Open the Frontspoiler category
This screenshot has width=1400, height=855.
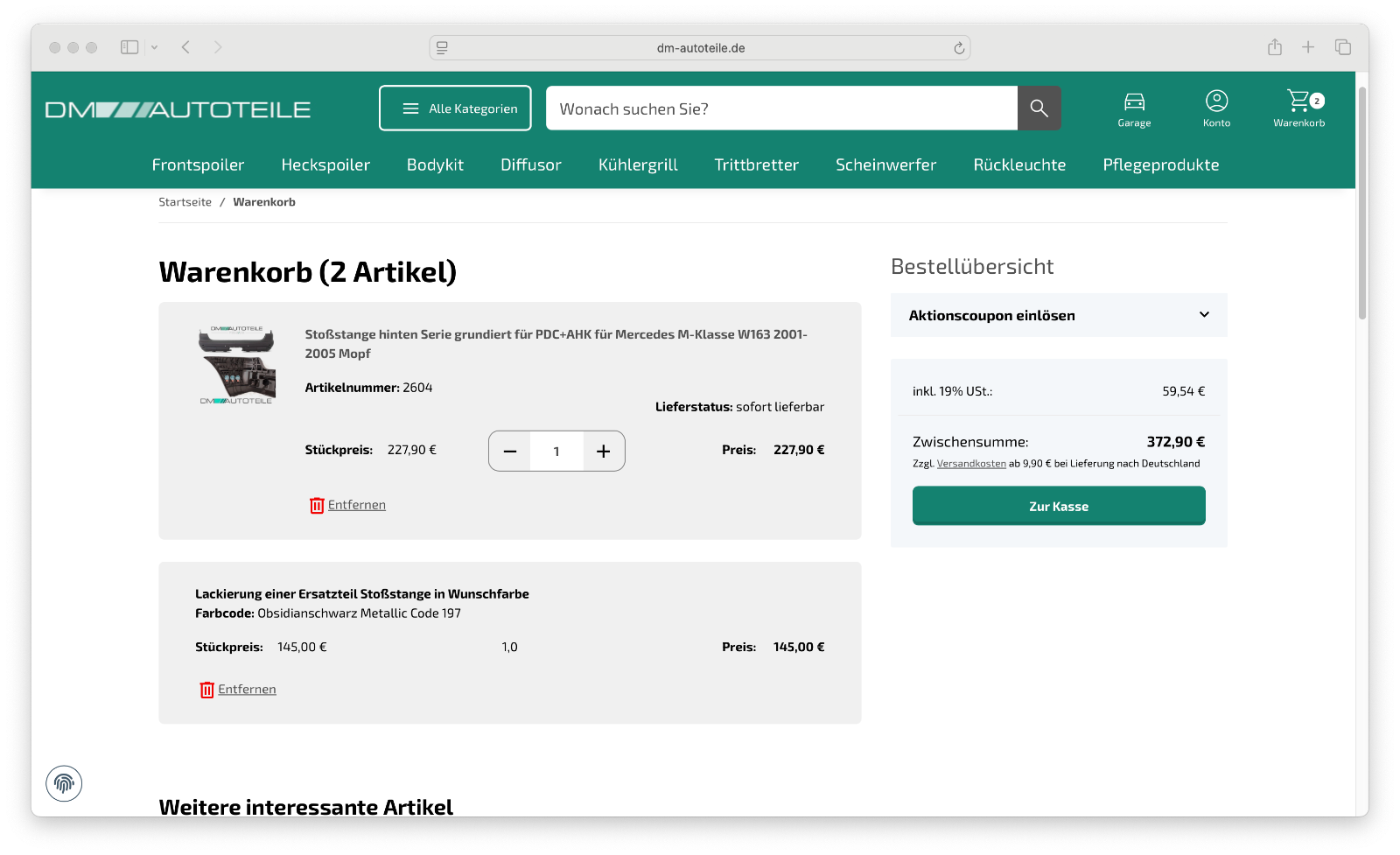click(198, 165)
